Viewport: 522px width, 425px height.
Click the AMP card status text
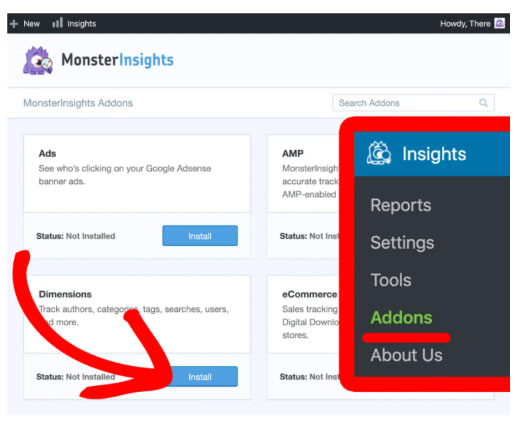tap(309, 236)
